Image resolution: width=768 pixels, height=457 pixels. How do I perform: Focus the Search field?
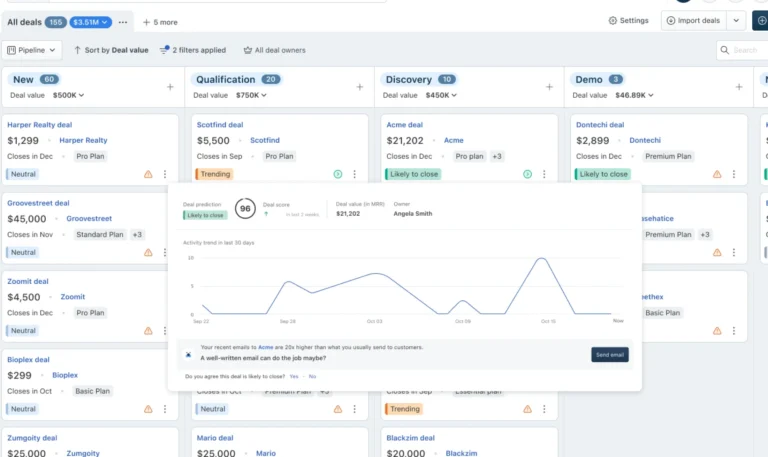(x=743, y=50)
